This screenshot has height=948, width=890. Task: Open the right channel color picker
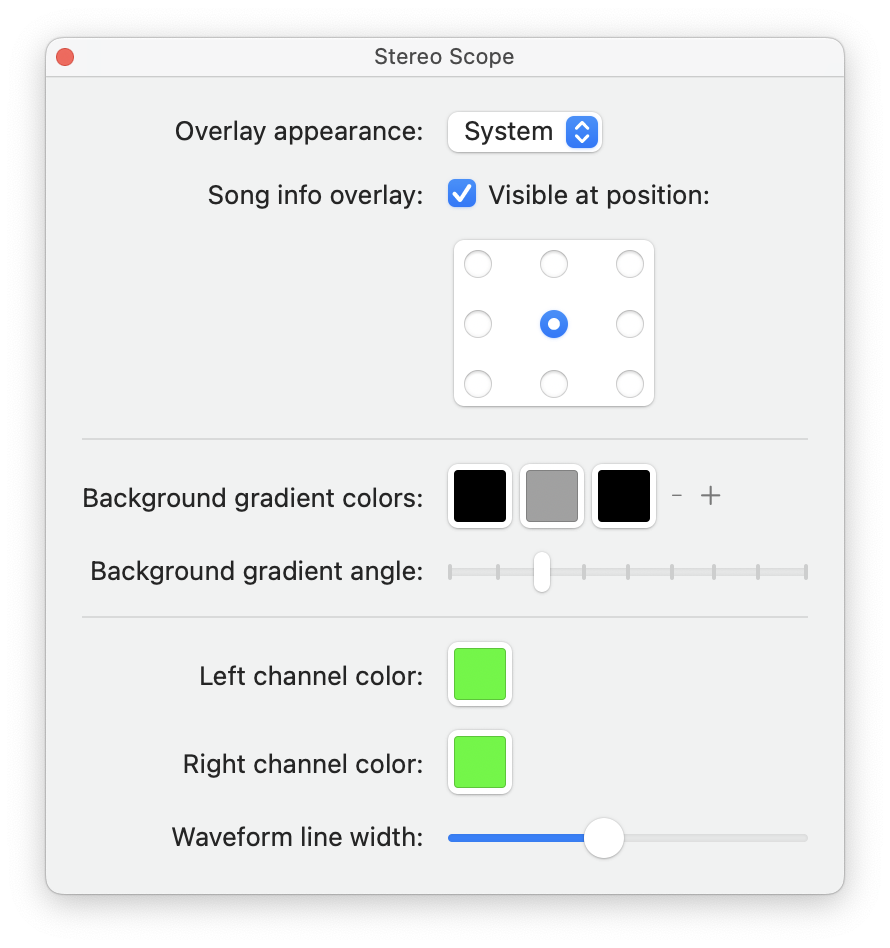coord(479,762)
